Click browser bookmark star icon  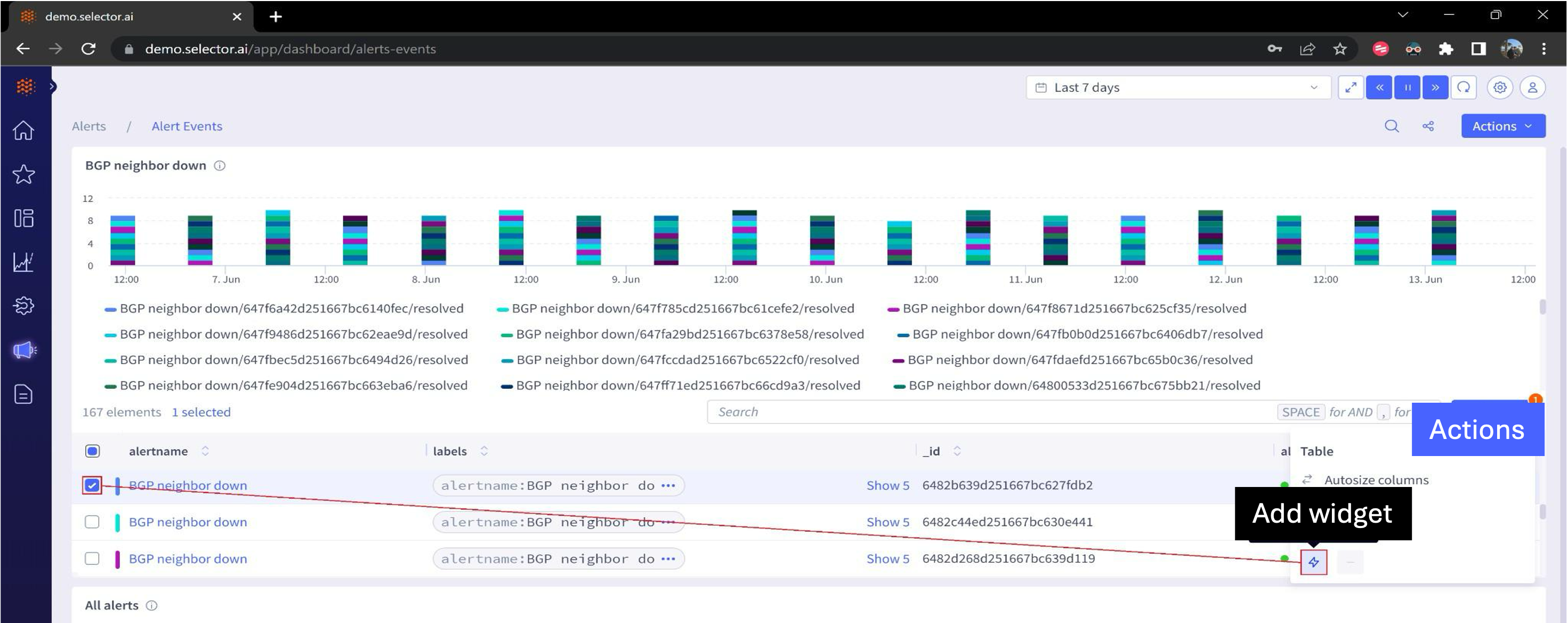pos(1340,49)
